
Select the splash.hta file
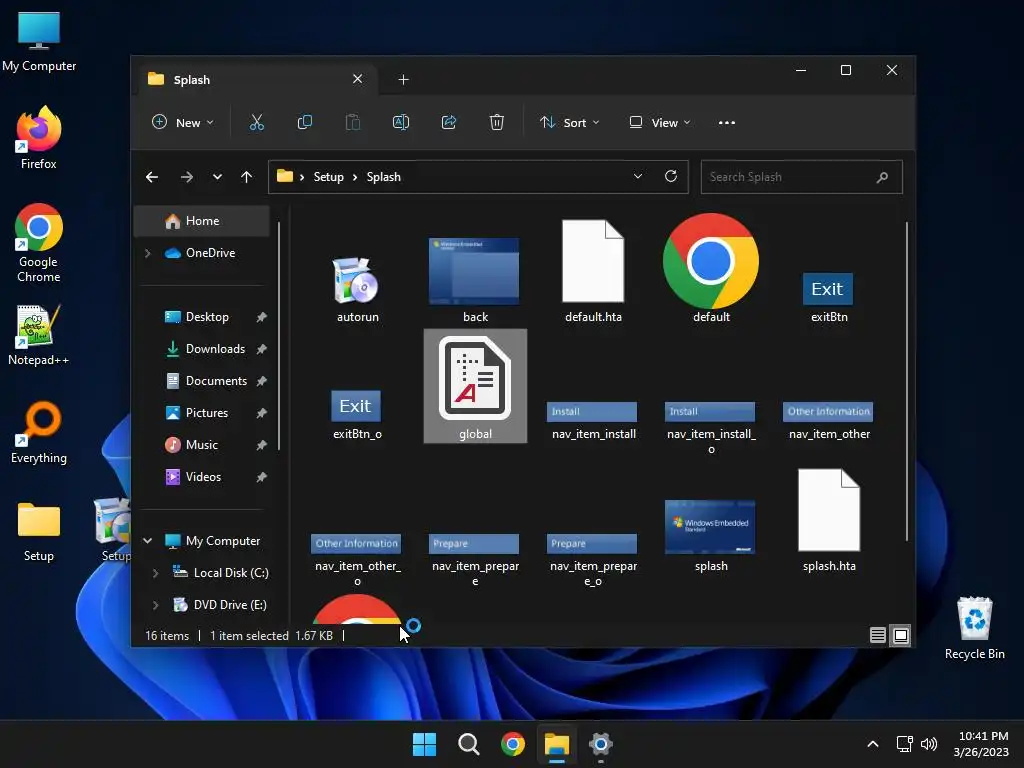click(x=829, y=511)
